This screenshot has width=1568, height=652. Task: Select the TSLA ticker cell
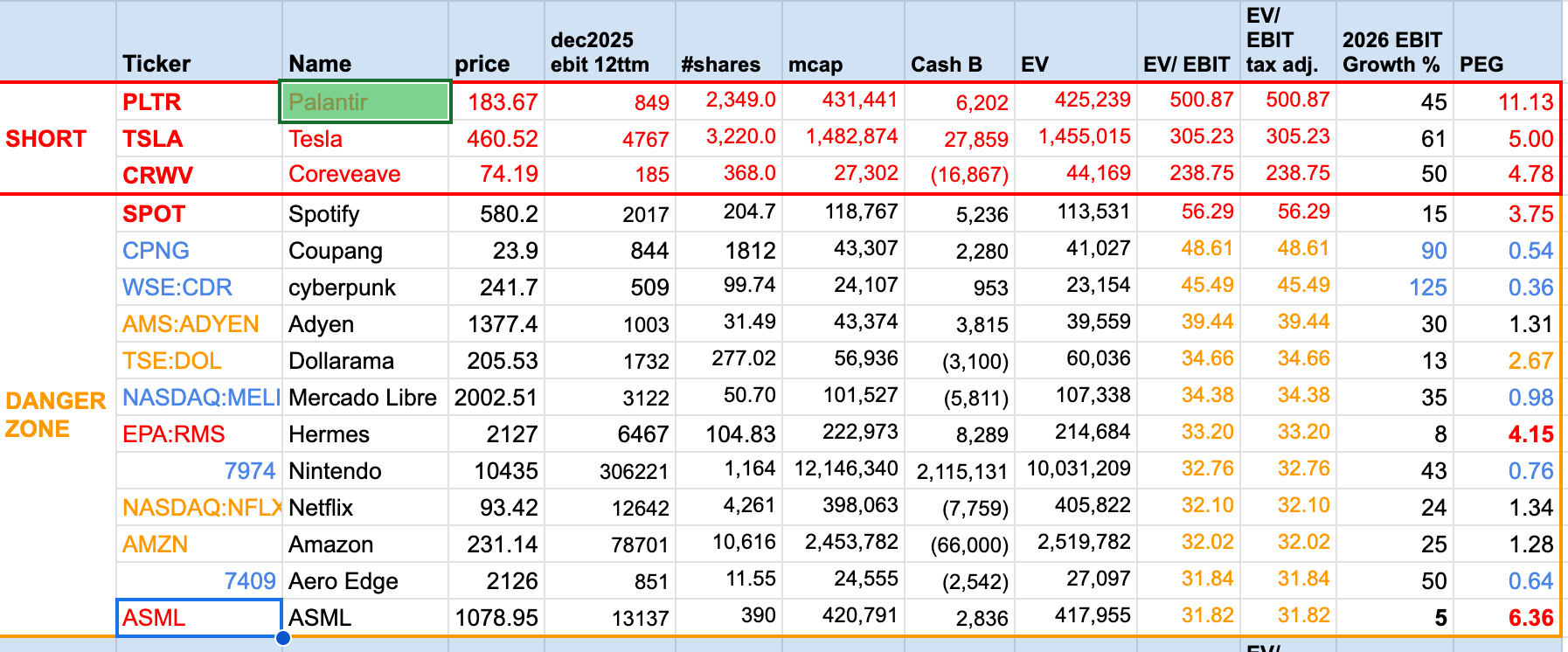point(199,139)
